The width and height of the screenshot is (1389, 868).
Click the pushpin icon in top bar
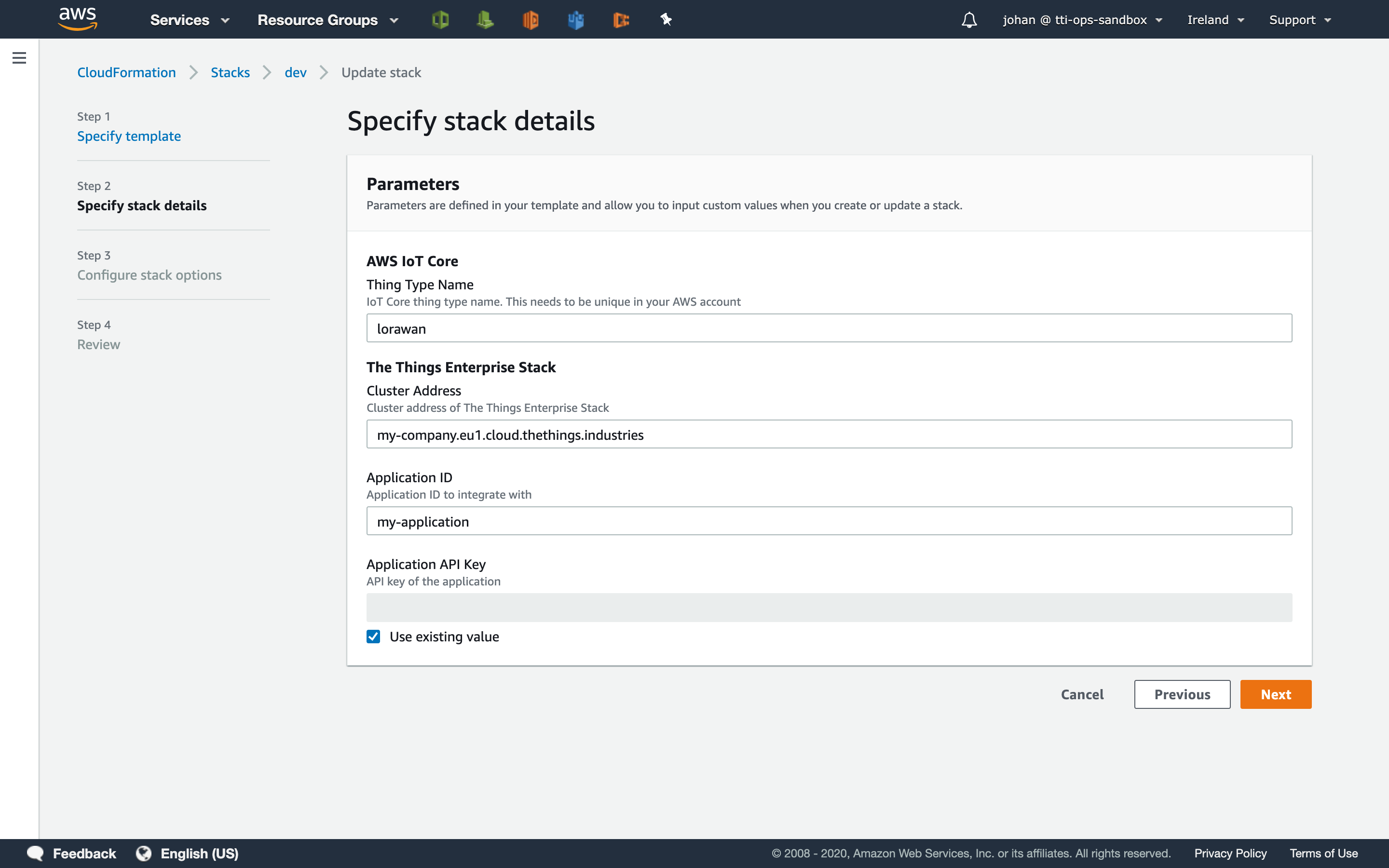(x=666, y=20)
